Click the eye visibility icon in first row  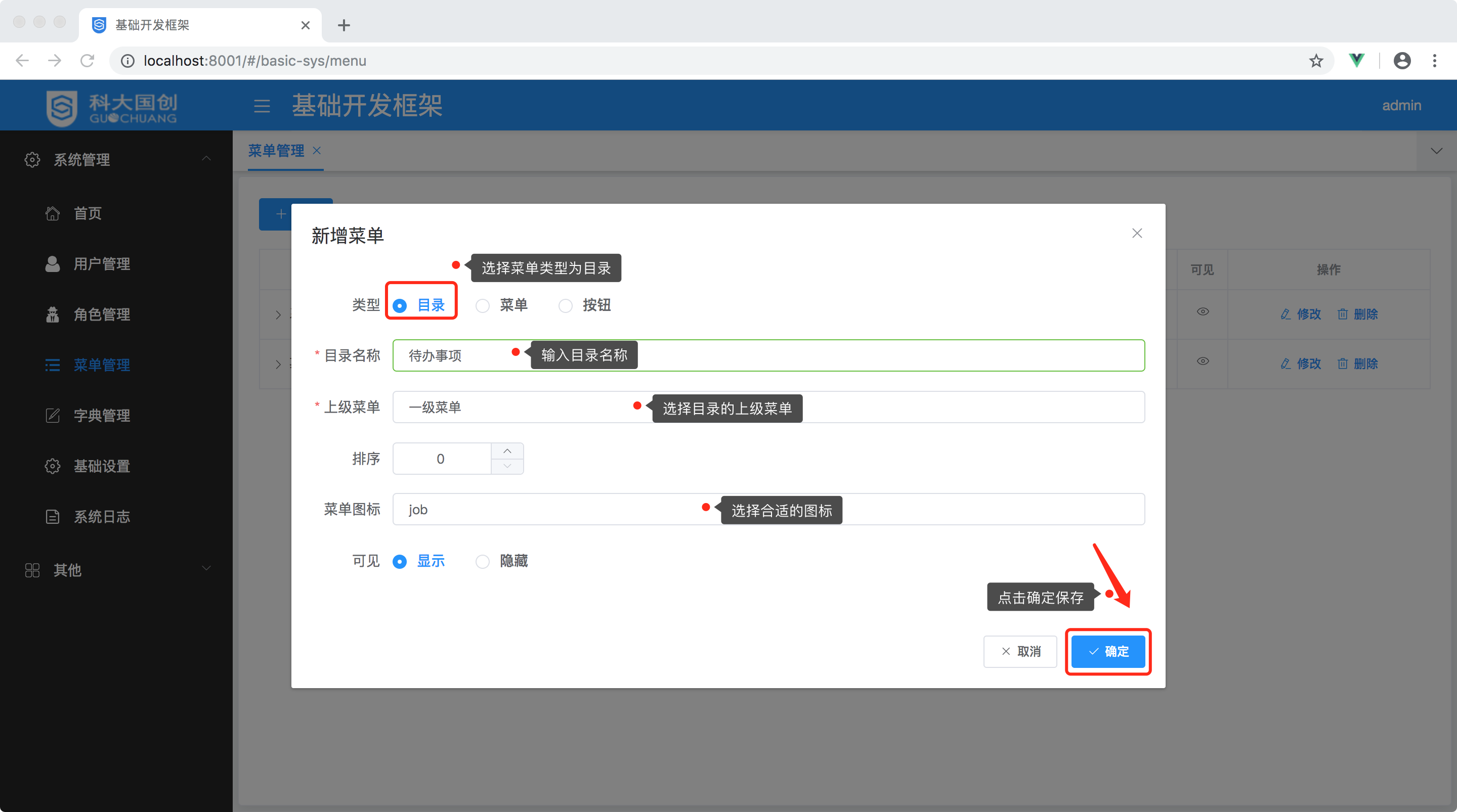1203,311
